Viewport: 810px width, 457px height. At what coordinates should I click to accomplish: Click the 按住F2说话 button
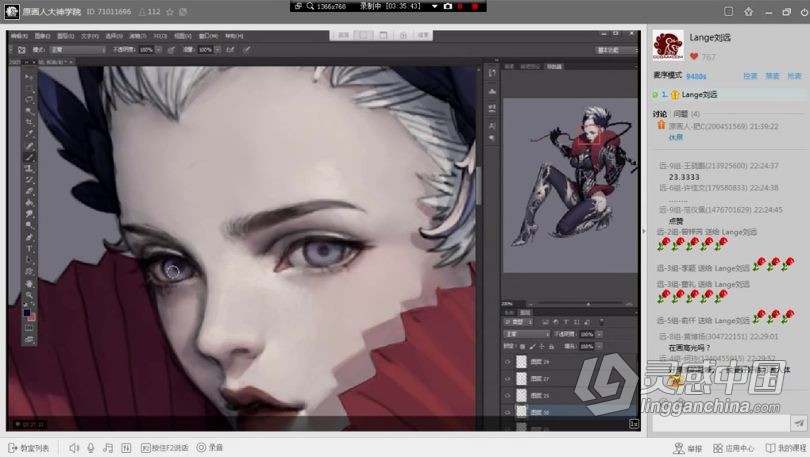click(165, 448)
